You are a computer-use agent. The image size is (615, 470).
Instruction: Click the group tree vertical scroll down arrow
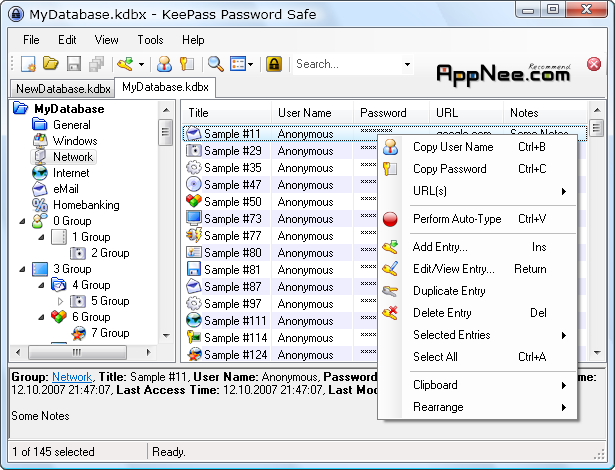(x=166, y=336)
